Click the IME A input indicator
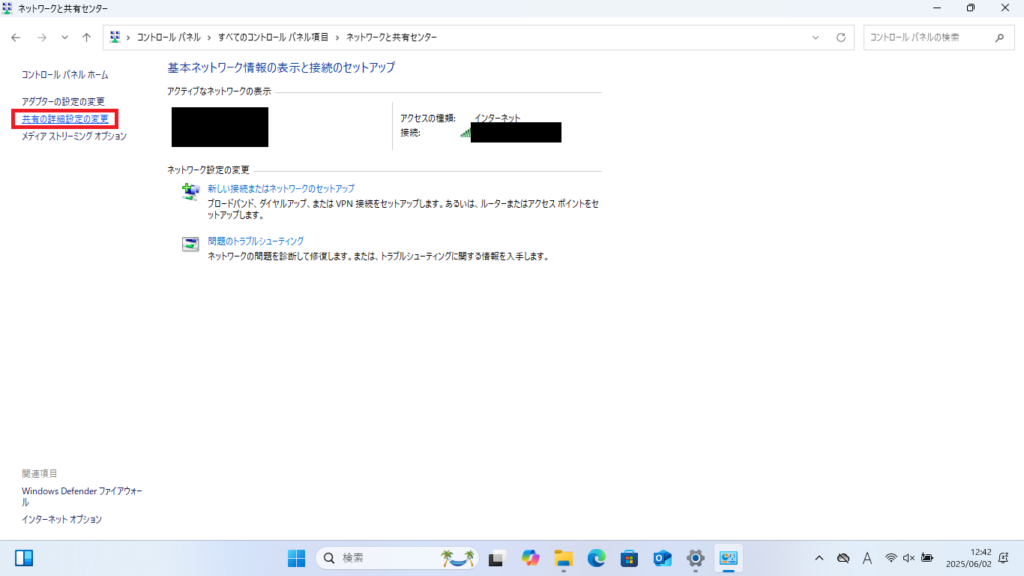 (x=867, y=558)
